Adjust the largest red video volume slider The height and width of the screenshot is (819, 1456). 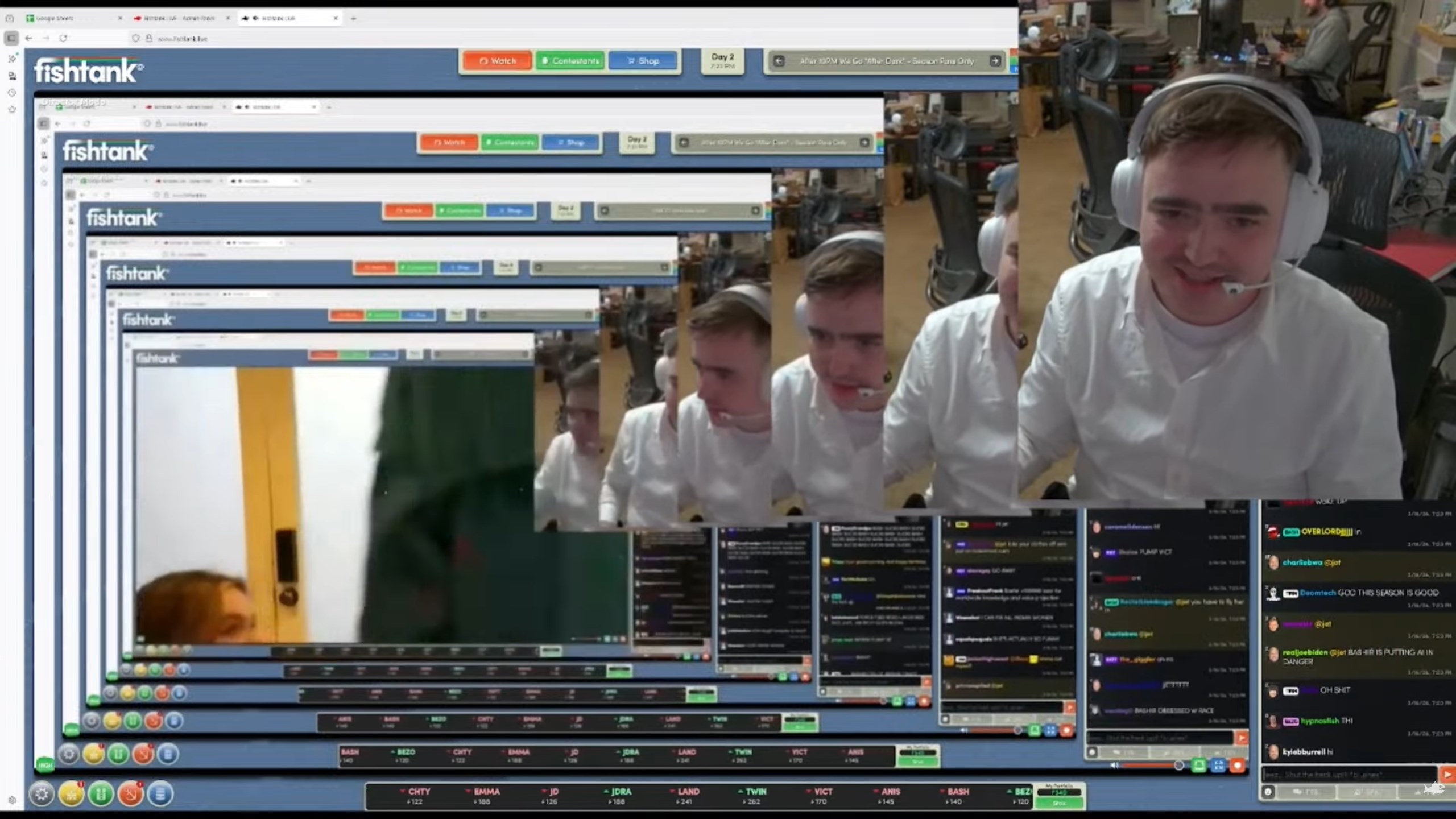(x=1152, y=766)
